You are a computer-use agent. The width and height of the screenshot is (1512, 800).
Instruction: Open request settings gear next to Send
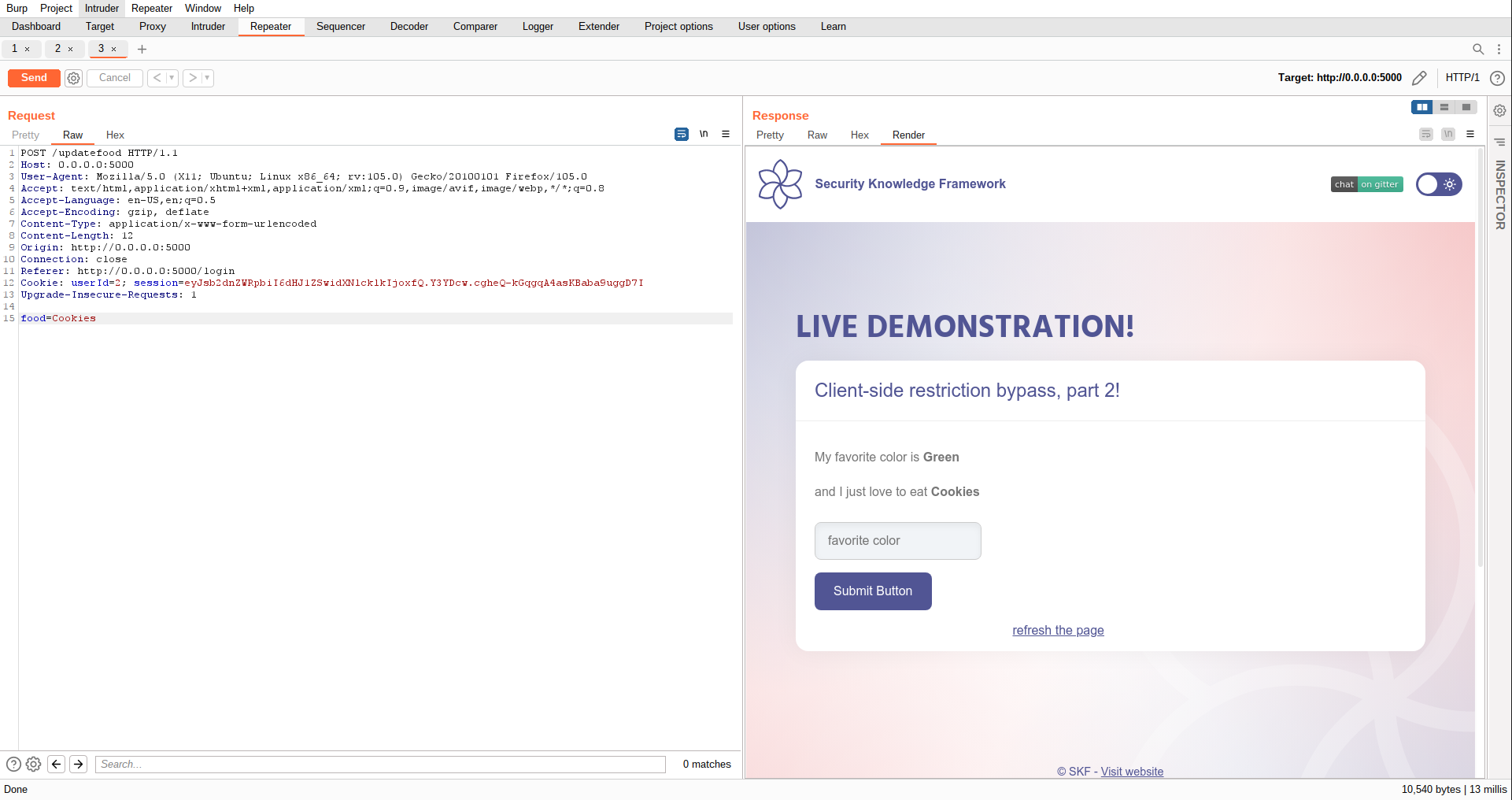(73, 78)
